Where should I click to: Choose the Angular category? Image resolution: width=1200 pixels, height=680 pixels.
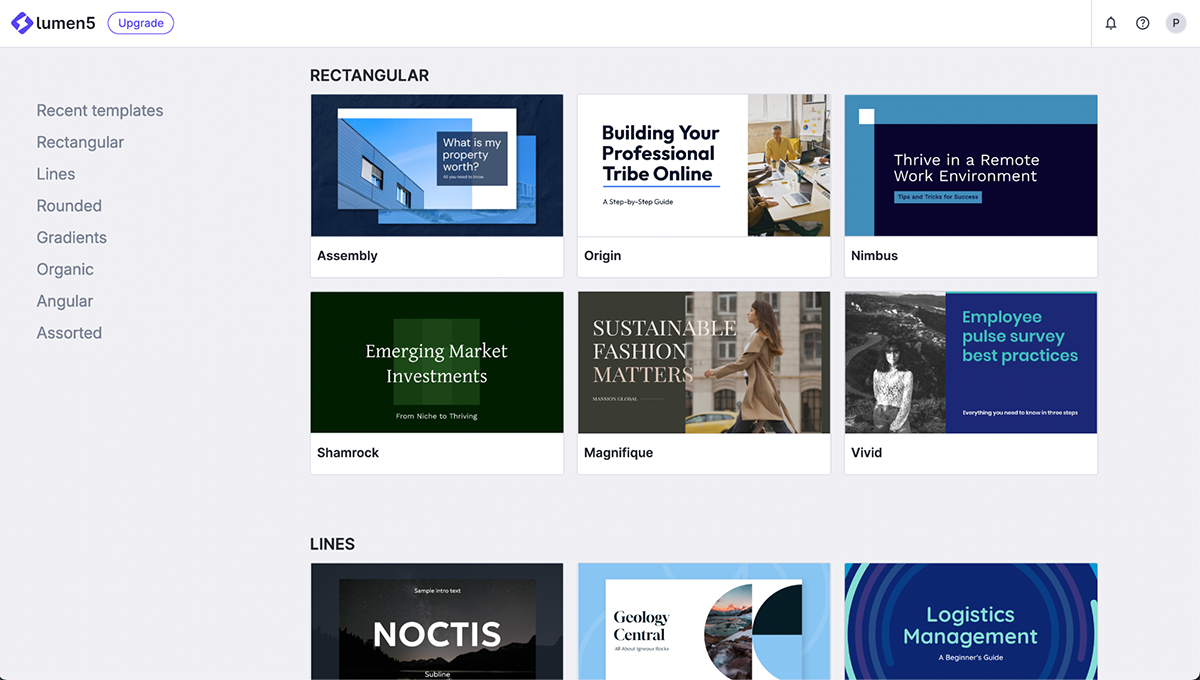click(65, 301)
